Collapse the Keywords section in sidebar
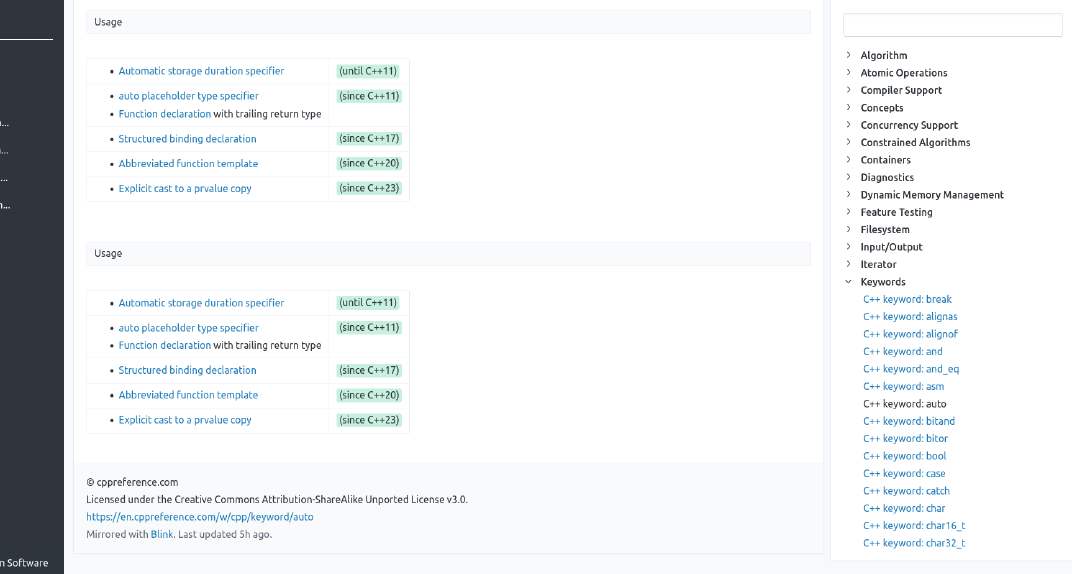The width and height of the screenshot is (1072, 574). click(848, 282)
